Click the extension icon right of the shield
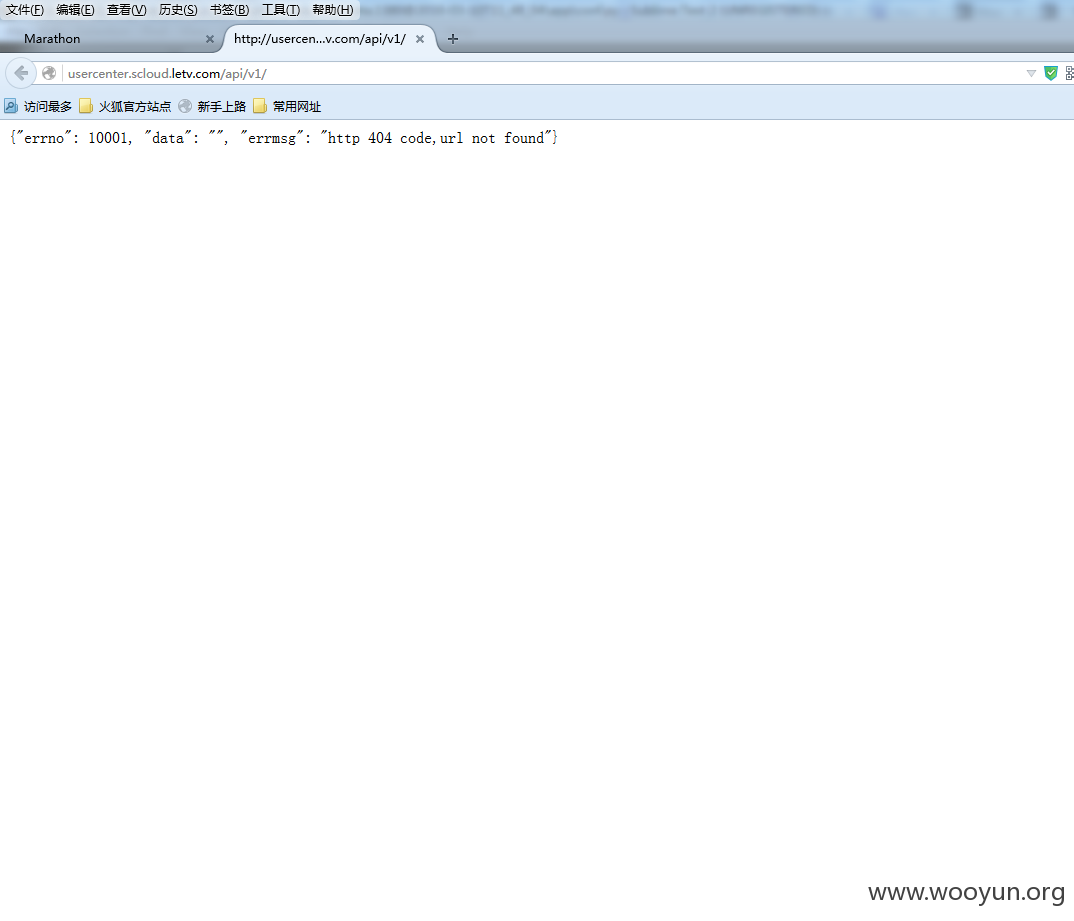The width and height of the screenshot is (1074, 921). [1069, 73]
